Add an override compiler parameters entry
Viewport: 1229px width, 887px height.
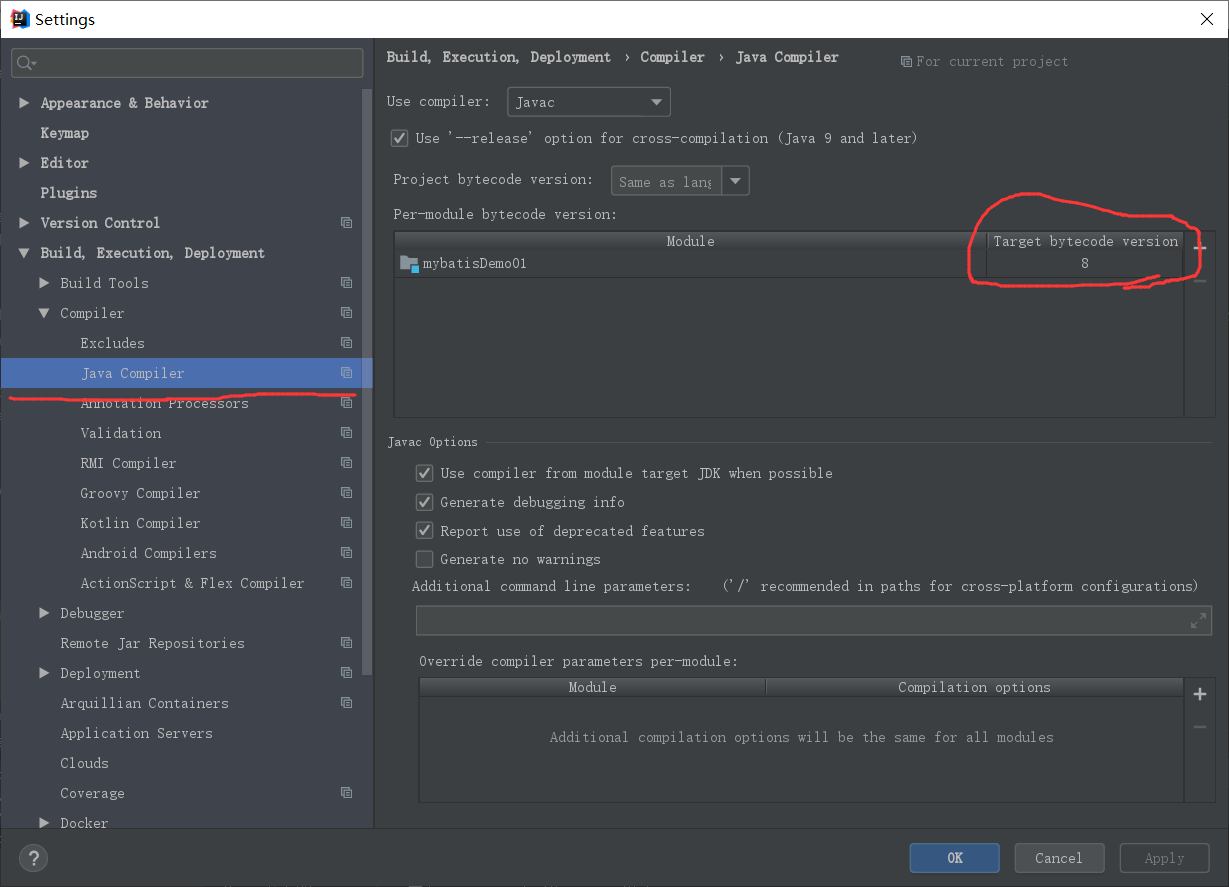[1200, 694]
